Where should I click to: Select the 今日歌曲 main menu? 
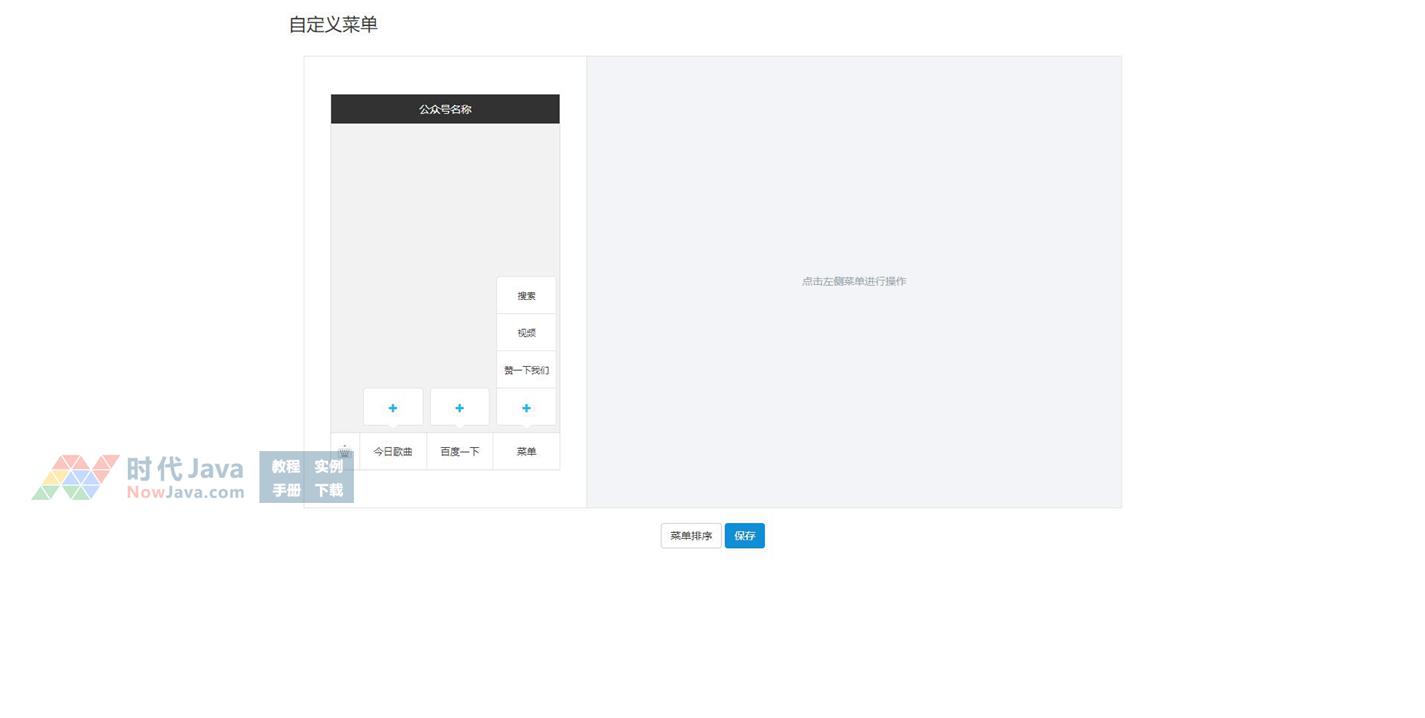pos(393,452)
